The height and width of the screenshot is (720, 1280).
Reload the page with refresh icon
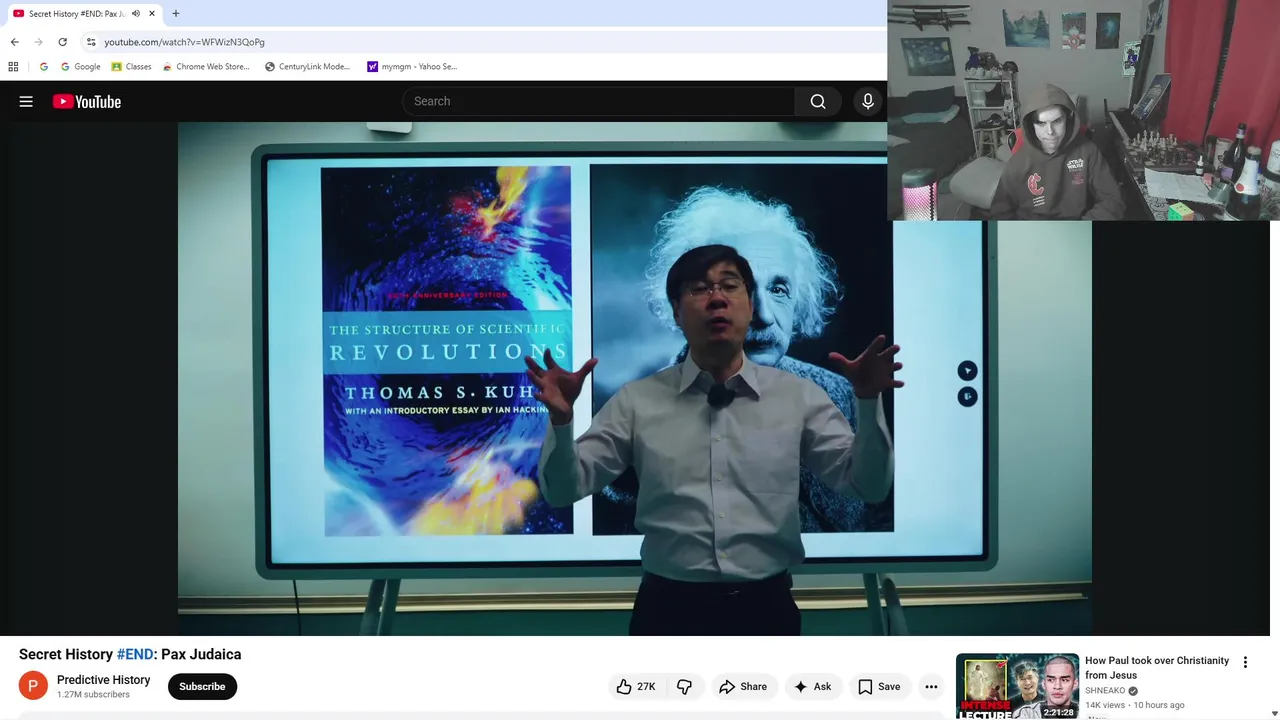click(x=62, y=42)
